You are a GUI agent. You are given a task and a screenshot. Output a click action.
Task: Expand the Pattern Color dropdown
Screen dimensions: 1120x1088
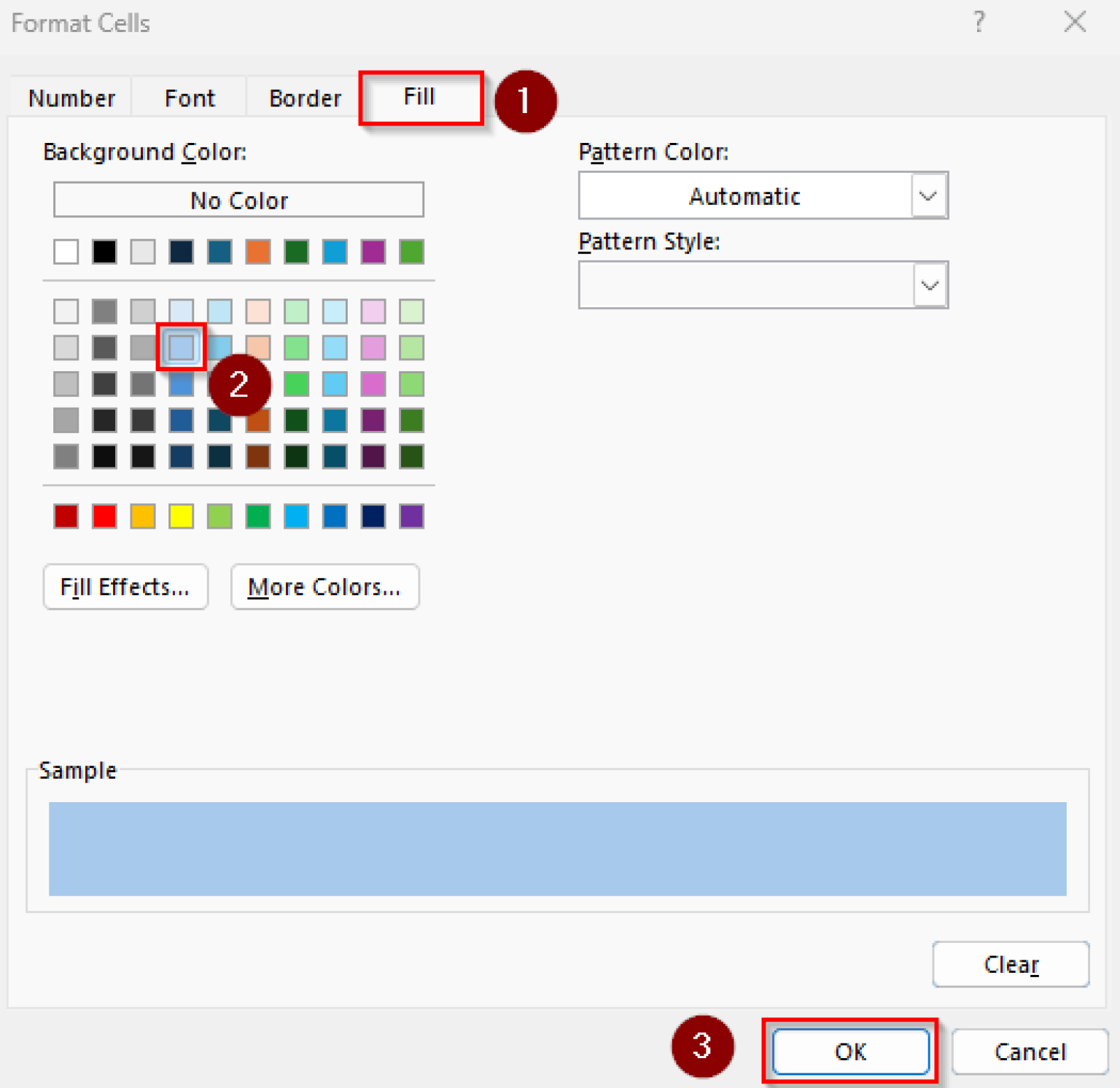point(927,196)
